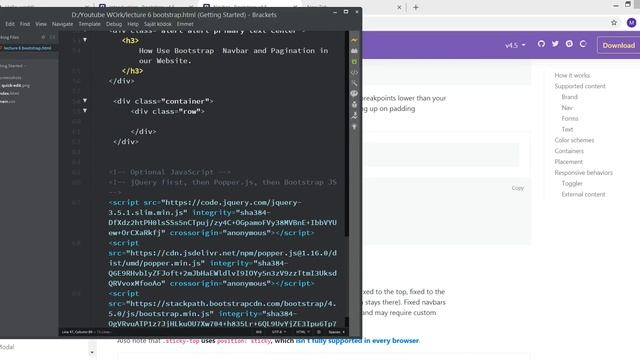Screen dimensions: 640x360
Task: Go to Nav section link in sidebar
Action: coord(567,108)
